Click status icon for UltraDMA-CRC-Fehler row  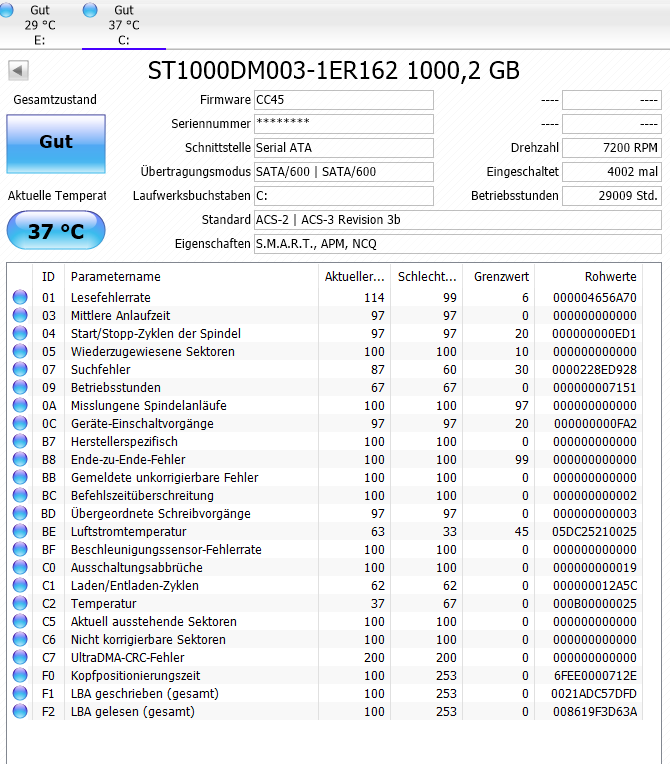[20, 658]
